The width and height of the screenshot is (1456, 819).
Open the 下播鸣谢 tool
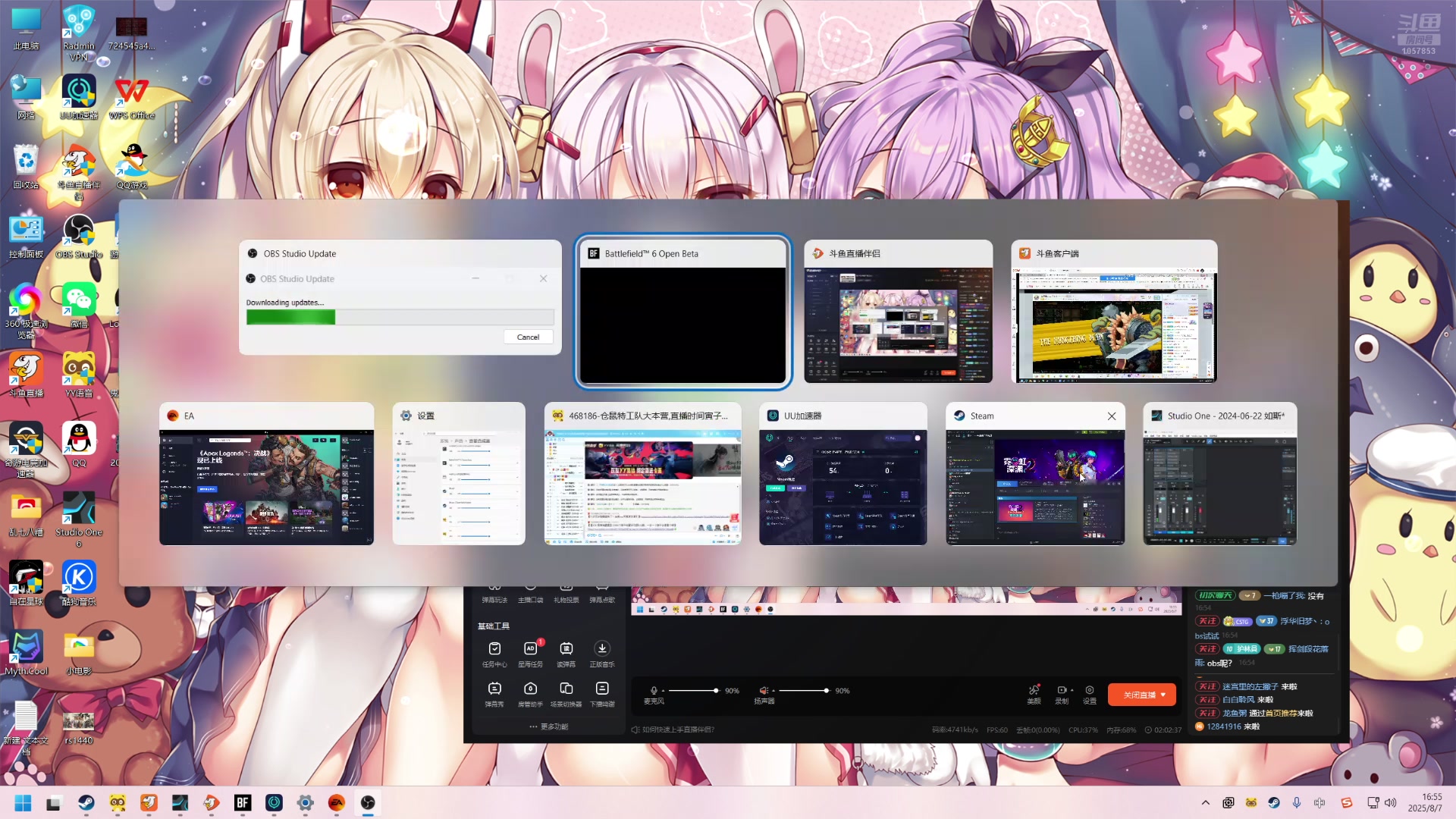(602, 694)
